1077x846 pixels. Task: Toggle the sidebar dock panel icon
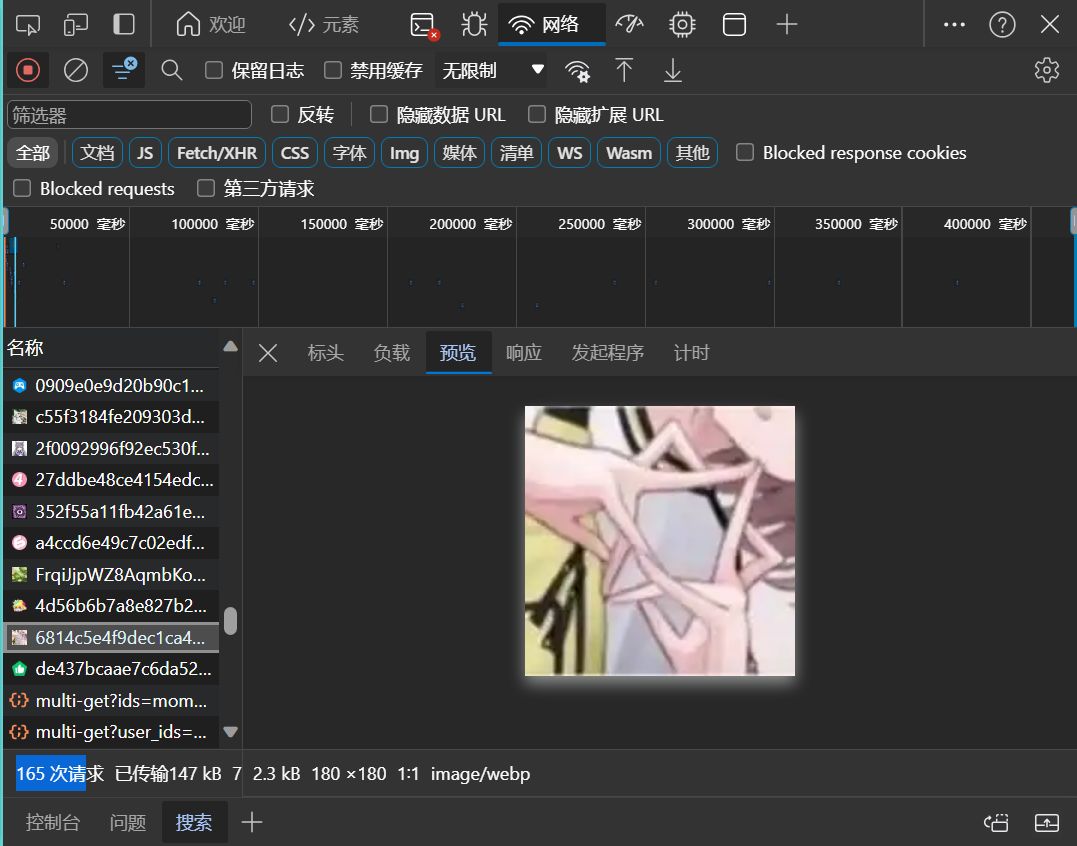point(124,25)
